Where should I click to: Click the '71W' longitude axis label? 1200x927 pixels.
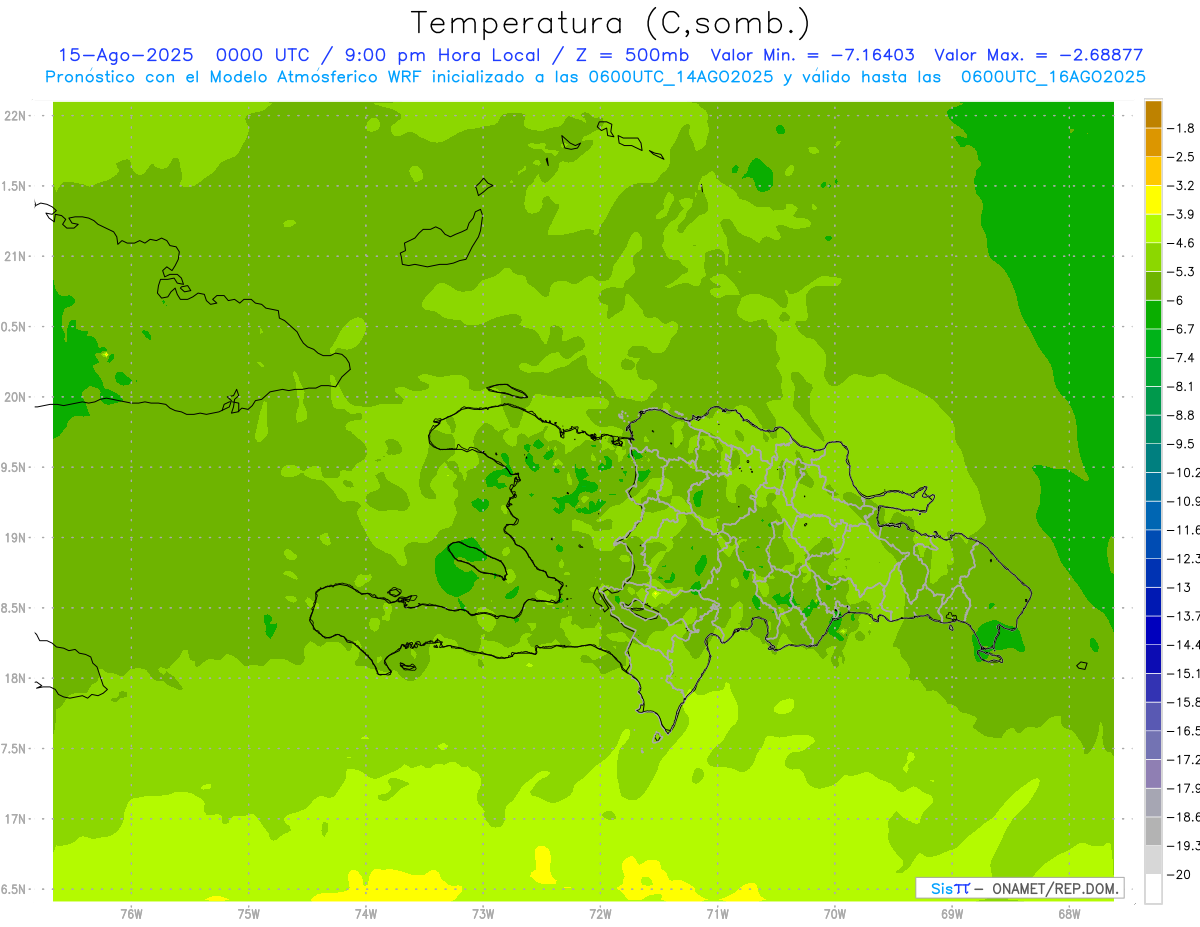click(717, 914)
